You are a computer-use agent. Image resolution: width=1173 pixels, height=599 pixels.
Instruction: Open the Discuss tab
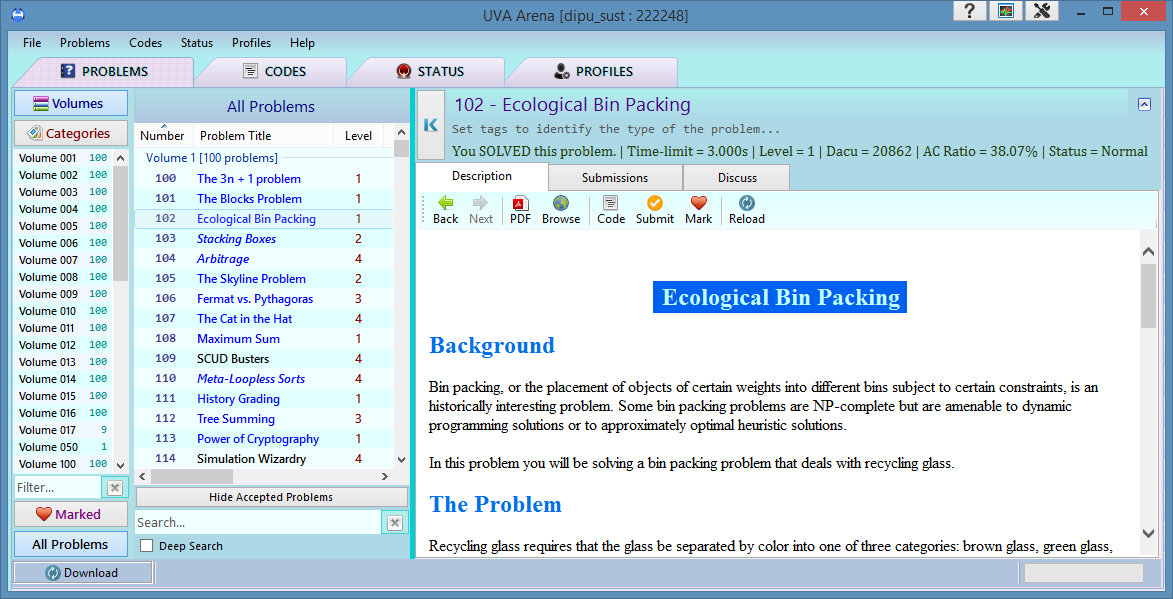pyautogui.click(x=737, y=178)
